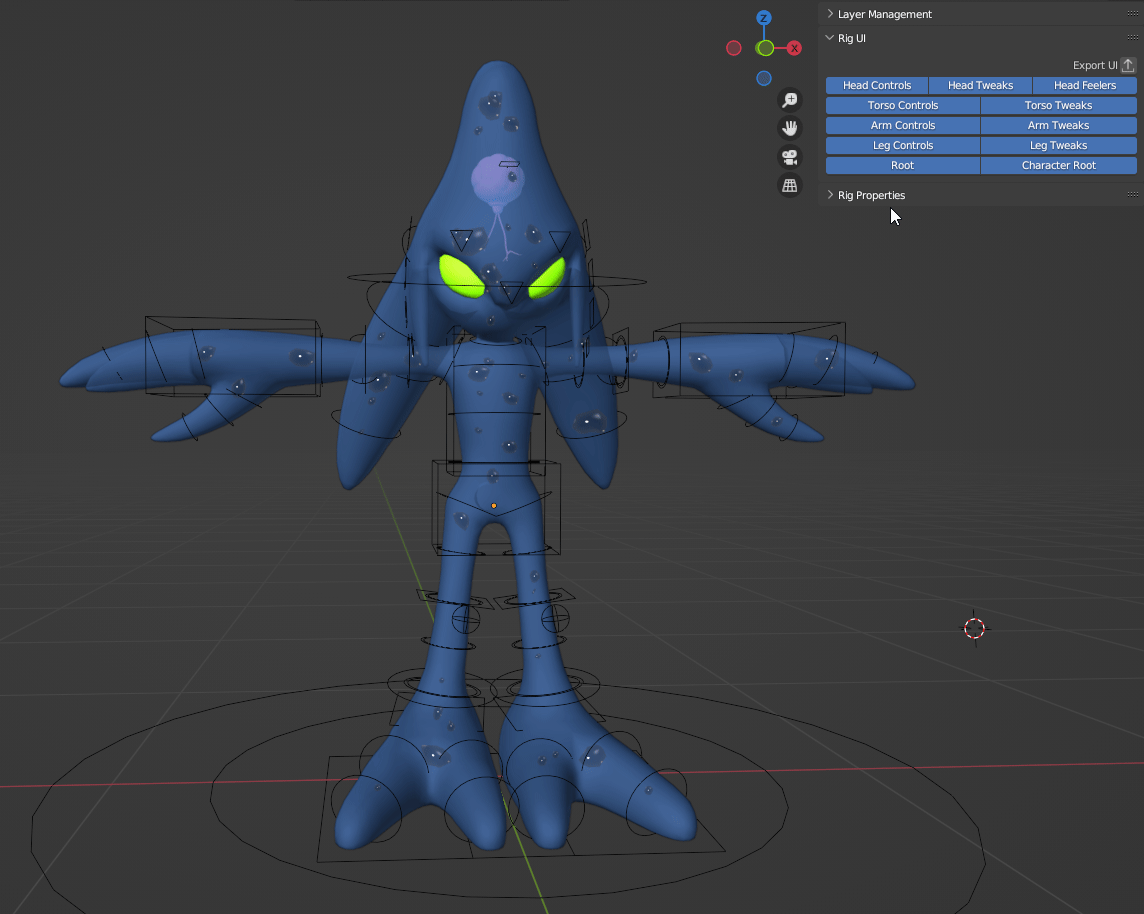The image size is (1144, 914).
Task: Toggle Arm Tweaks layer
Action: pos(1059,125)
